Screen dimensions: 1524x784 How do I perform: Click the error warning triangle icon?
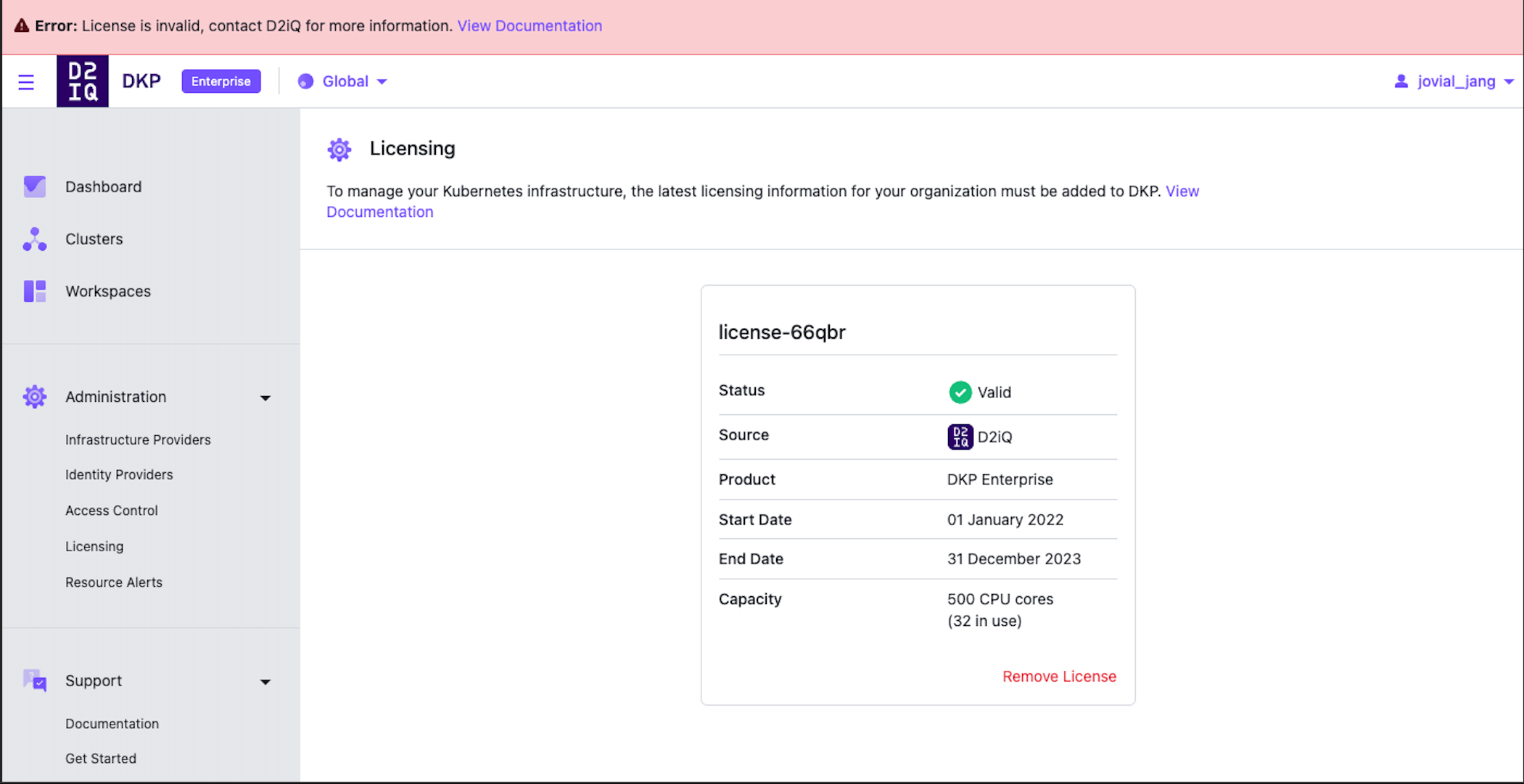point(22,25)
